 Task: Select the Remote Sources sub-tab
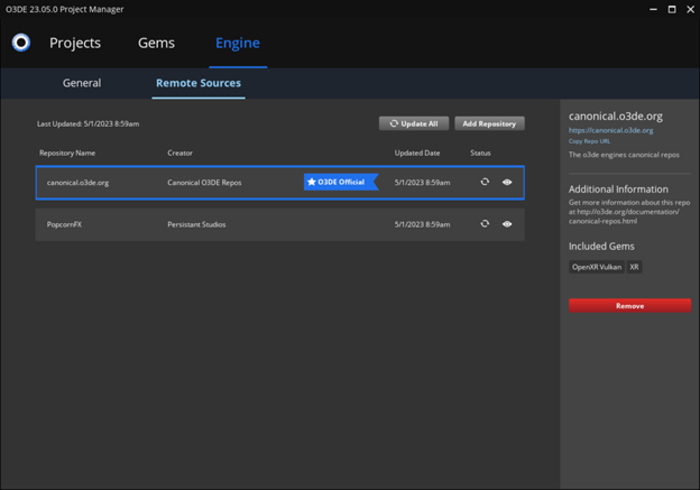[198, 83]
